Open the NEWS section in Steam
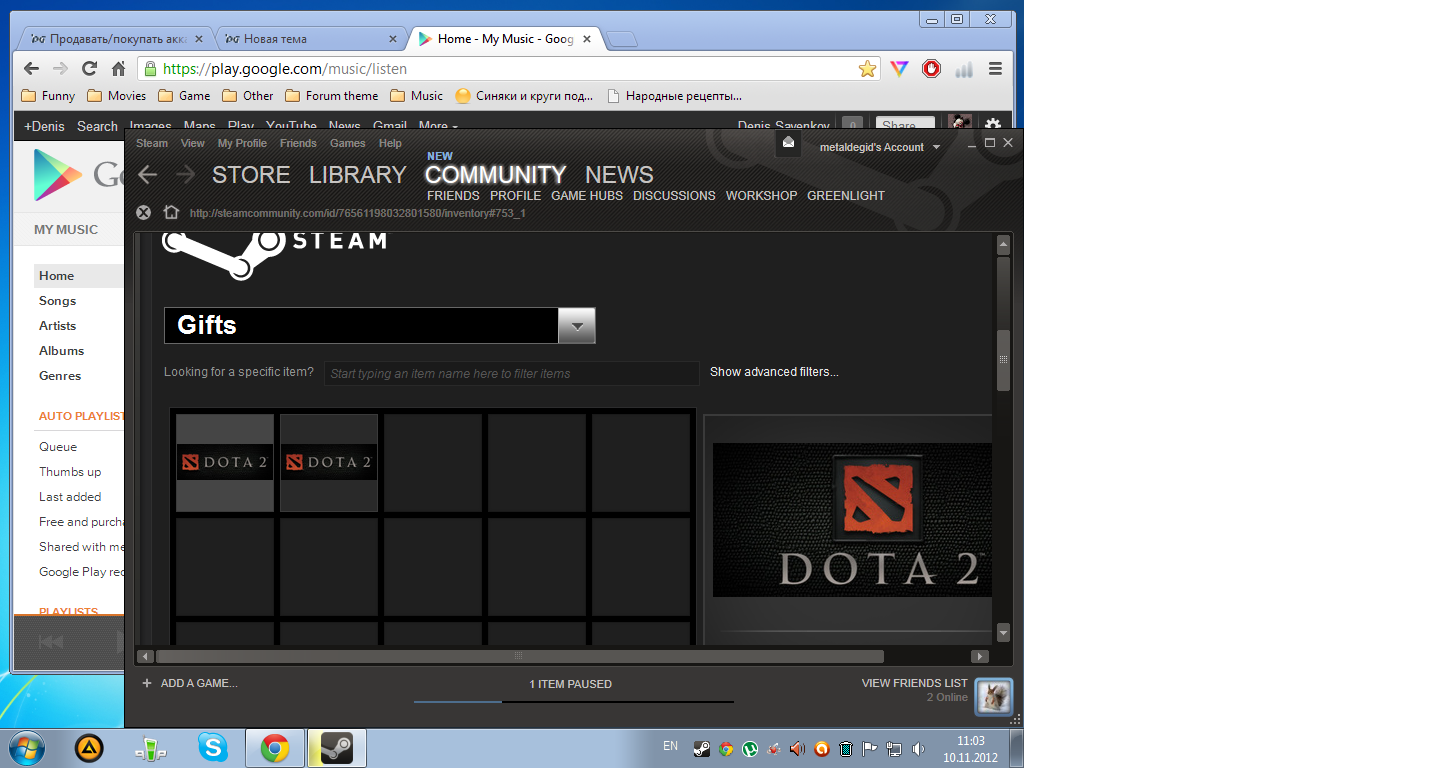 point(619,175)
